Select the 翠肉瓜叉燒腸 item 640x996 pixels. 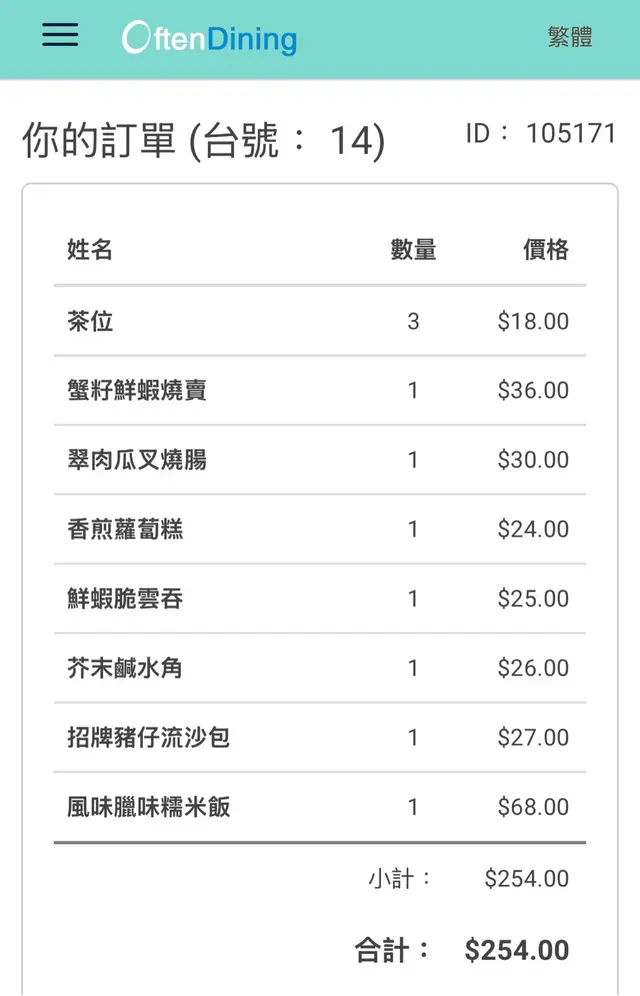tap(137, 460)
